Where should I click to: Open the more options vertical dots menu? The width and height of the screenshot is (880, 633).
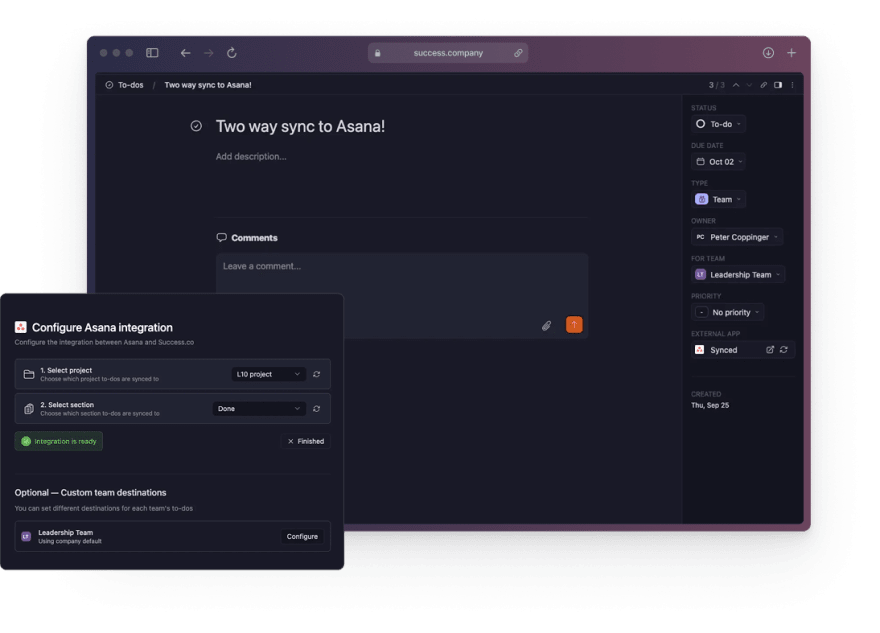click(792, 85)
